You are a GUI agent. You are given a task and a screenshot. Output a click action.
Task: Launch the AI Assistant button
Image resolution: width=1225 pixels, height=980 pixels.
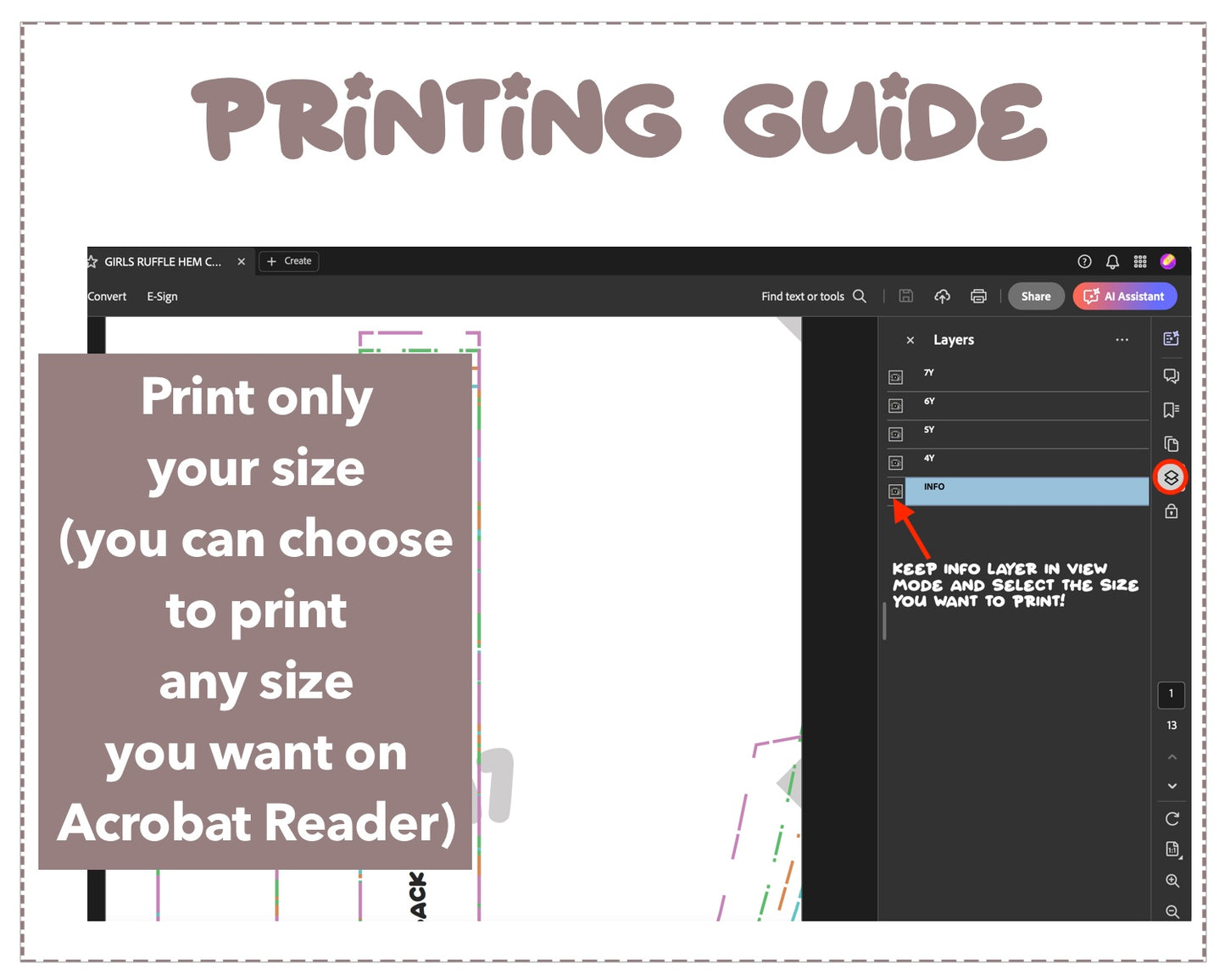click(1124, 296)
